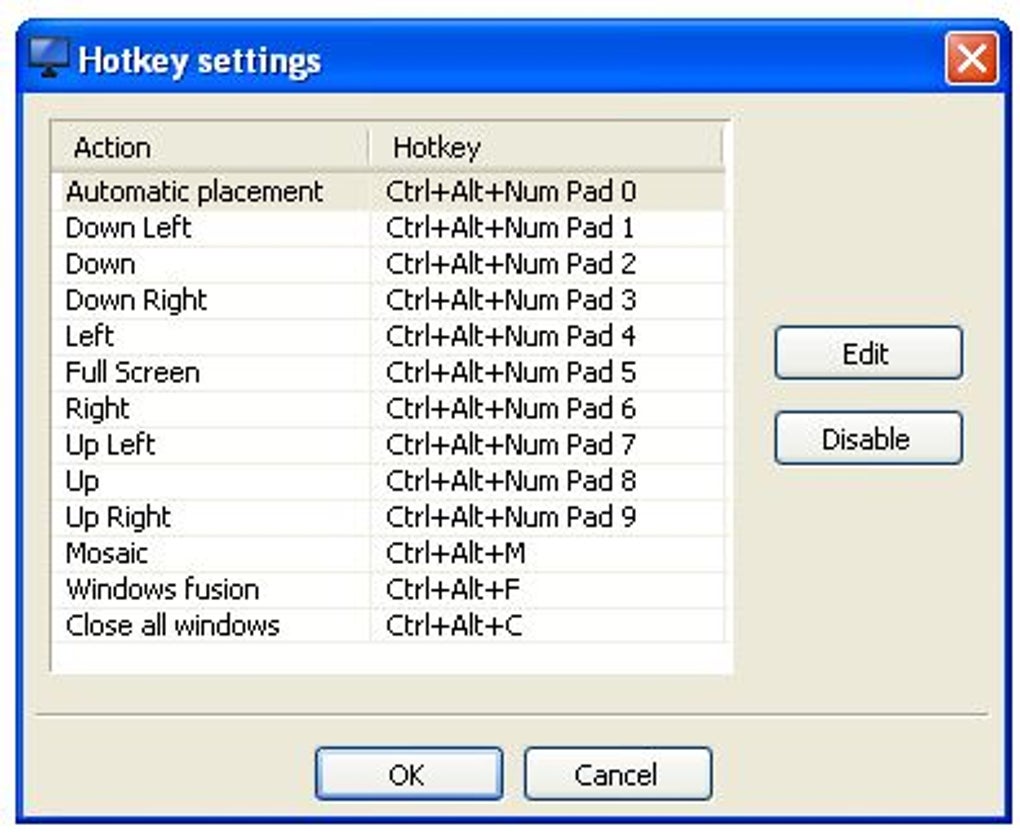
Task: Click hotkey Ctrl+Alt+Num Pad 3
Action: pos(511,300)
